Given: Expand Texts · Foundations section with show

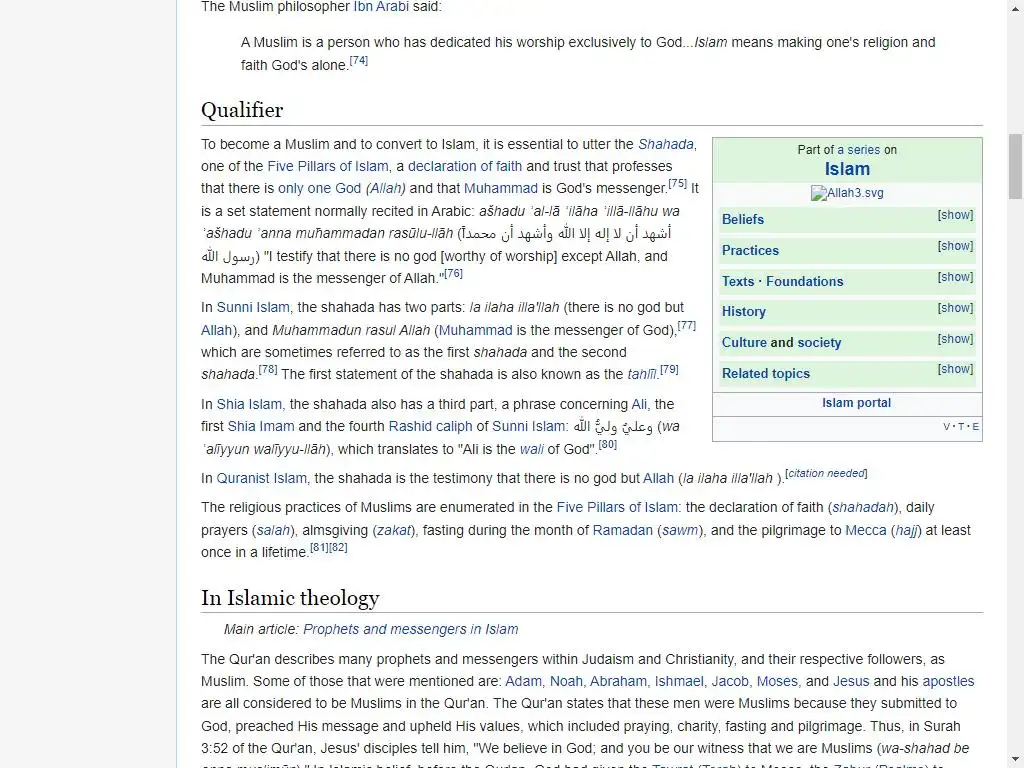Looking at the screenshot, I should (x=955, y=277).
